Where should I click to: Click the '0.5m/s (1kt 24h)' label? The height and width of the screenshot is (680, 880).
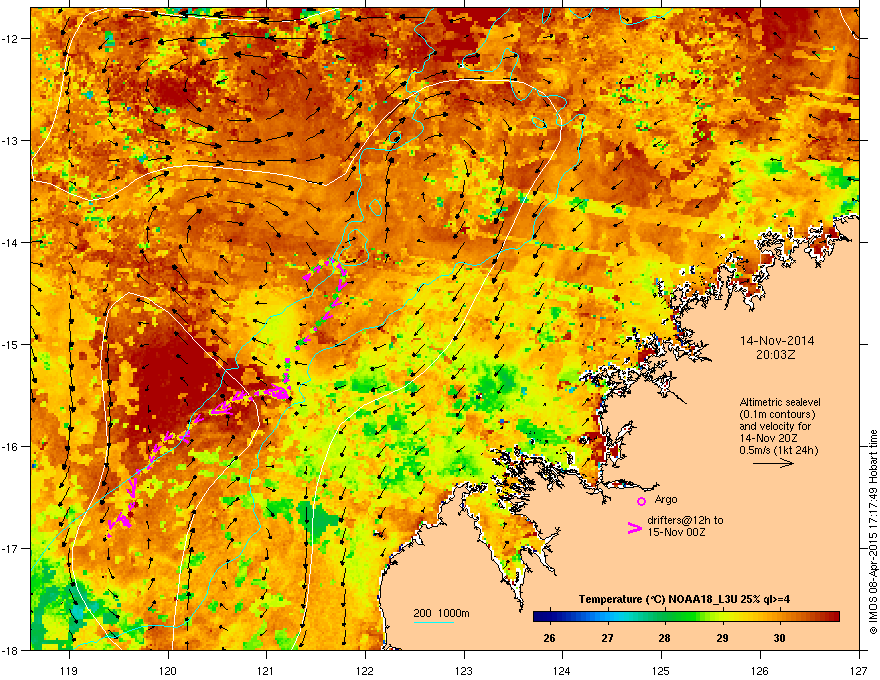[x=778, y=450]
